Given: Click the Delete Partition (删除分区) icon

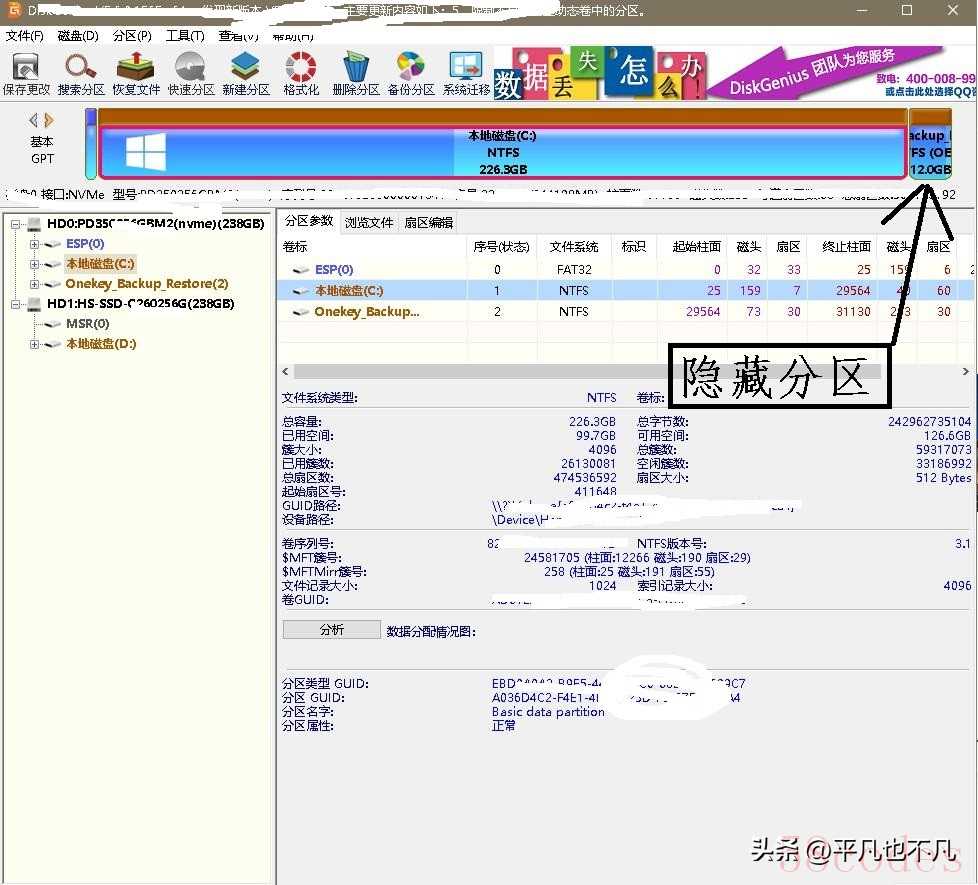Looking at the screenshot, I should click(356, 73).
